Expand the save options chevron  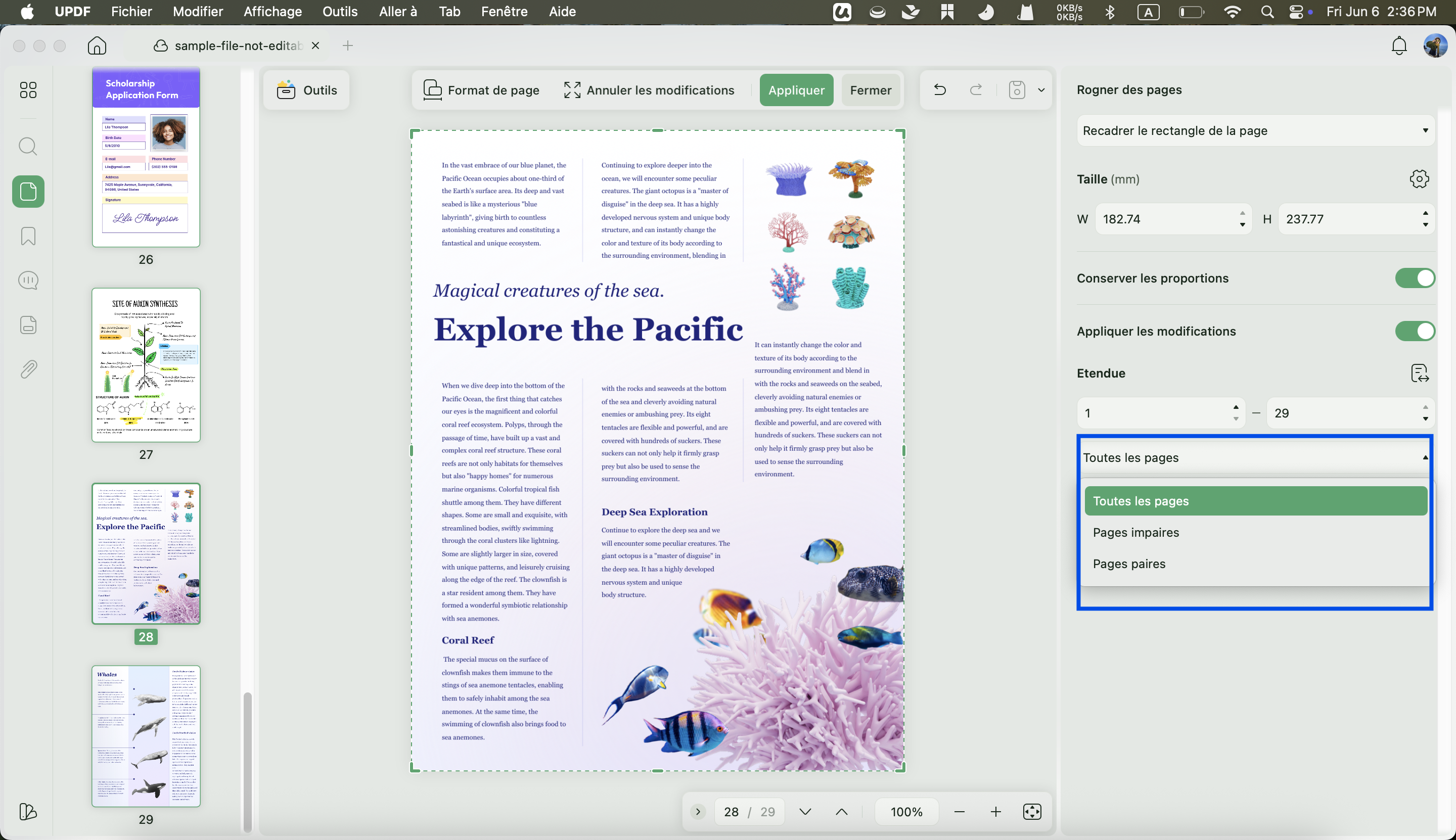[1041, 90]
